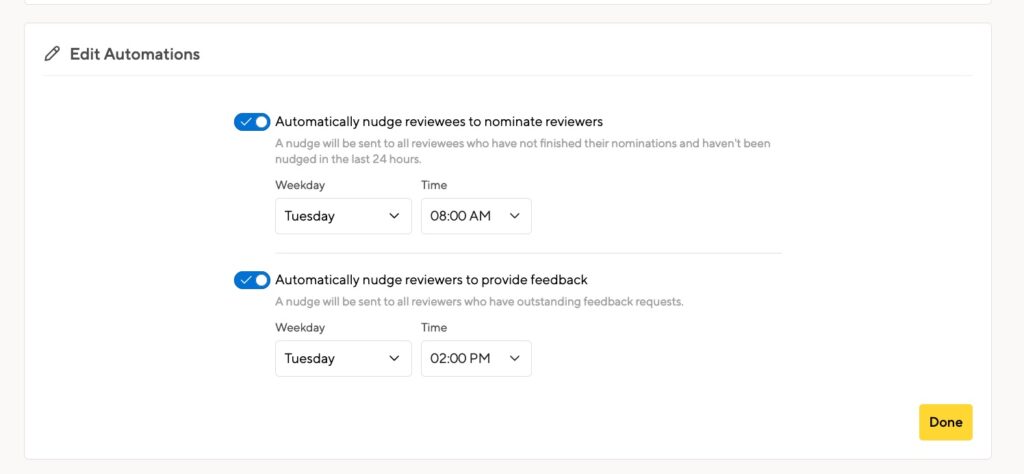Open the Weekday dropdown under nominate reviewers nudge

(x=344, y=216)
